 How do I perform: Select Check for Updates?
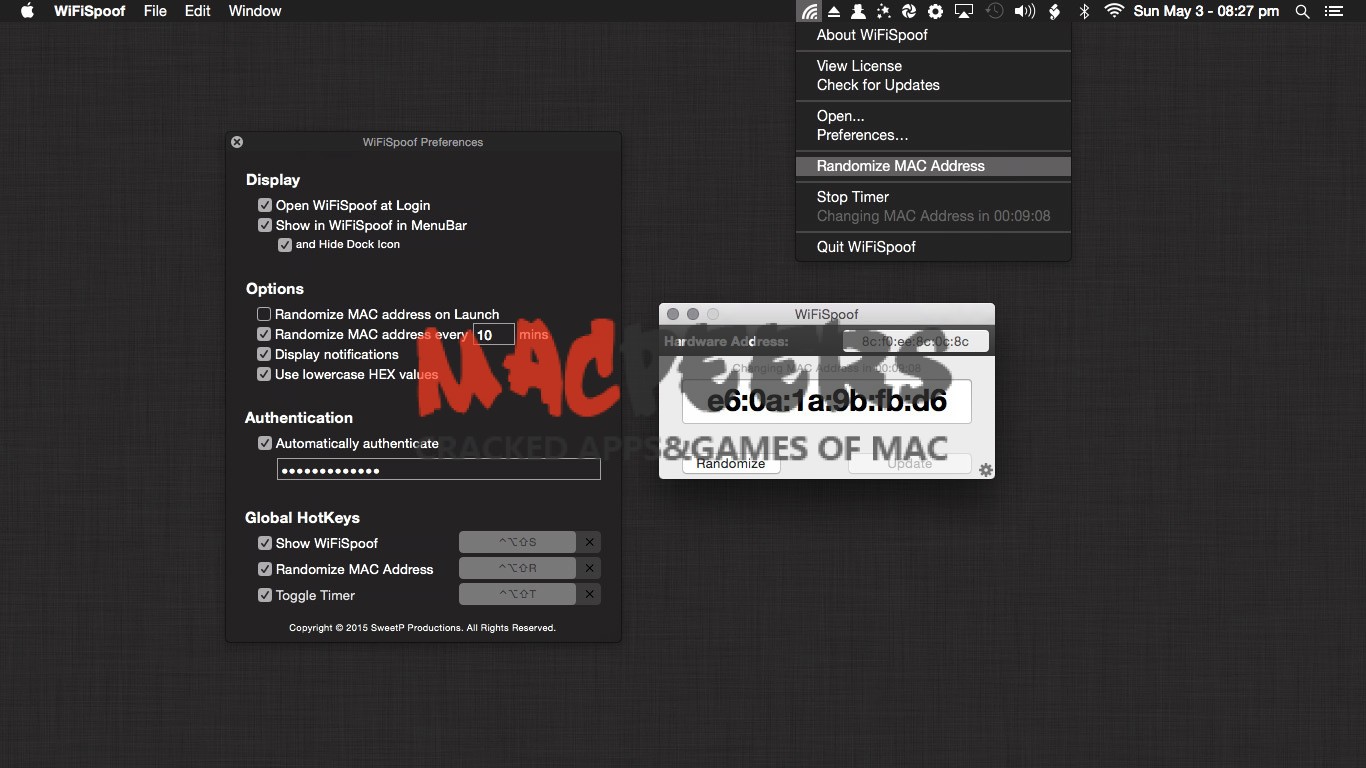coord(933,85)
